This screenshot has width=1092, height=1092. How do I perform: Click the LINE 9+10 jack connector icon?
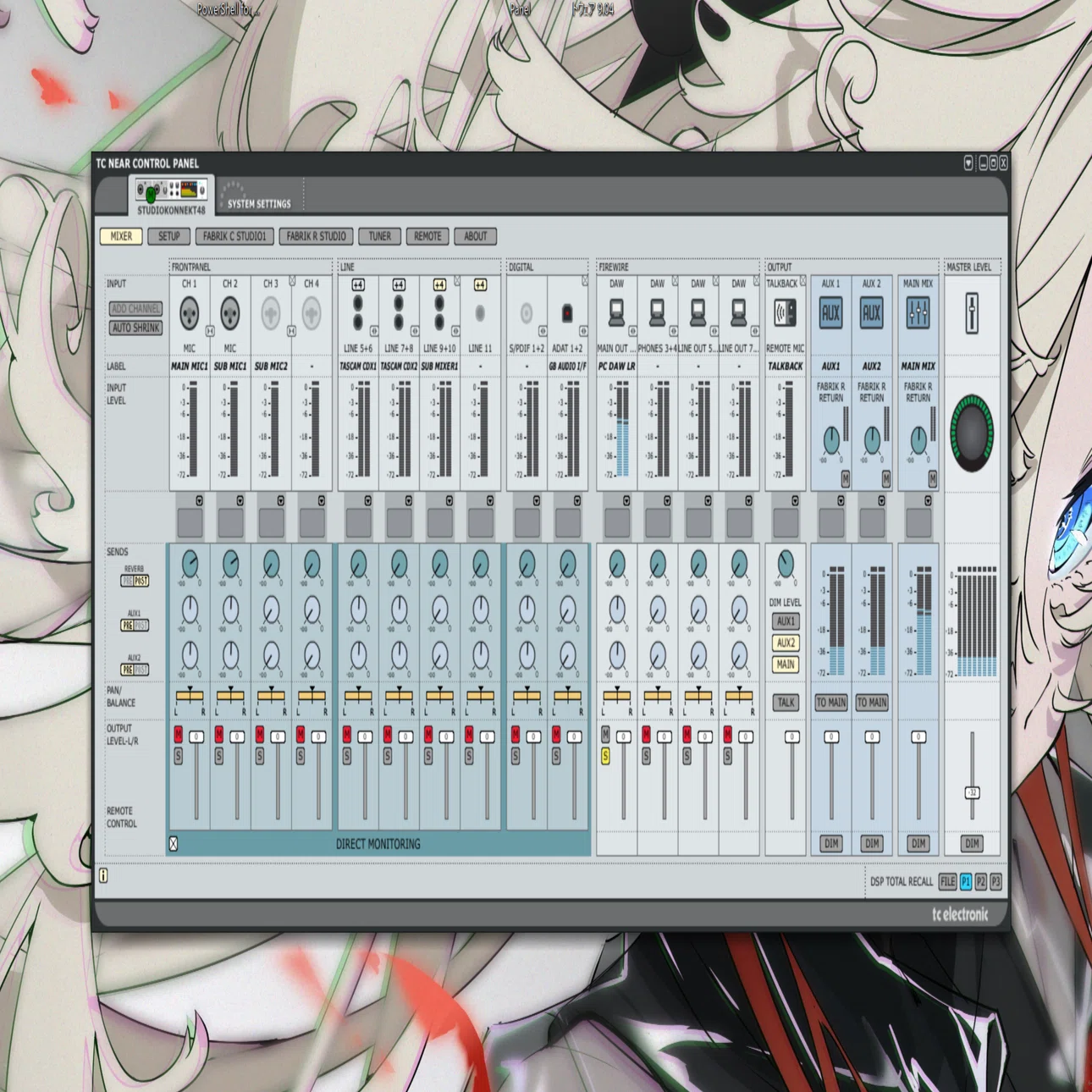tap(439, 312)
